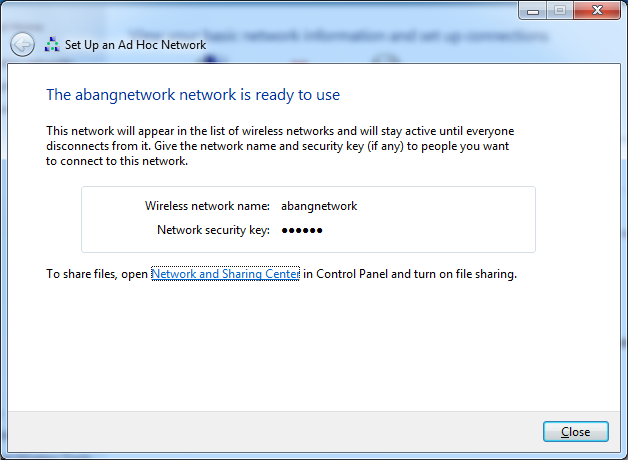The height and width of the screenshot is (460, 628).
Task: Click the gray footer bar left of Close
Action: [276, 432]
